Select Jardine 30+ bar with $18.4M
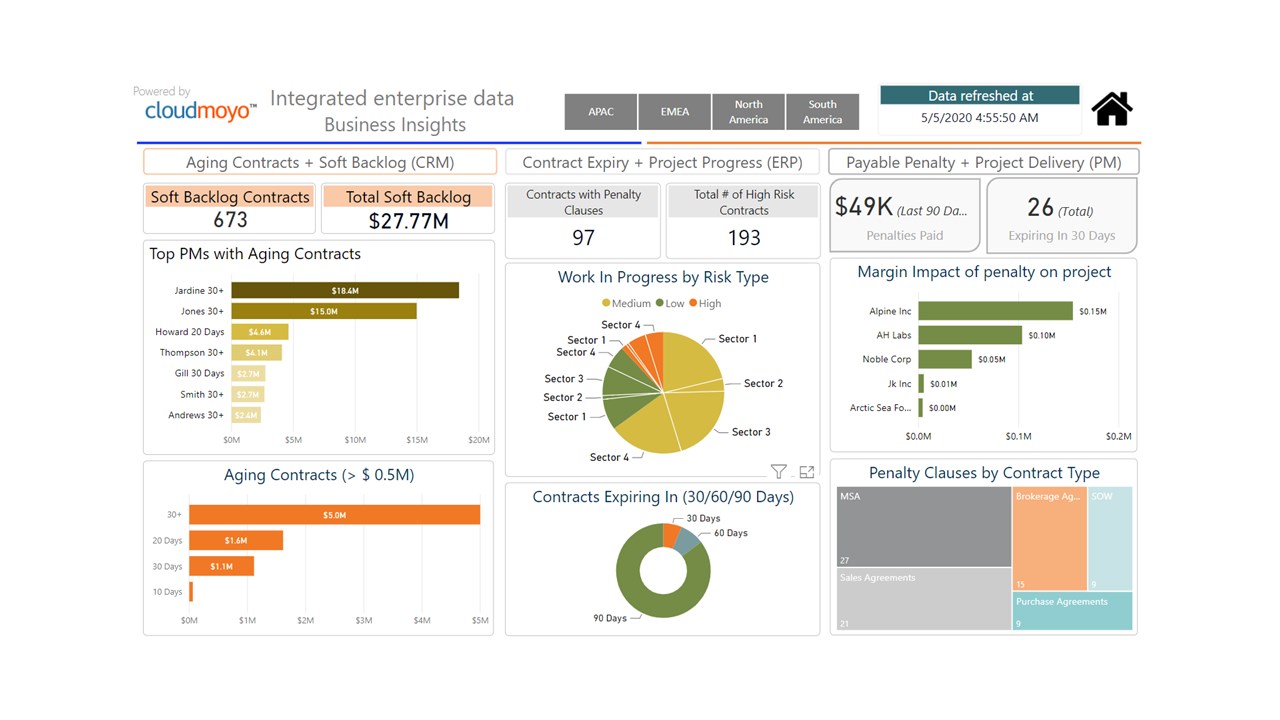 [345, 290]
